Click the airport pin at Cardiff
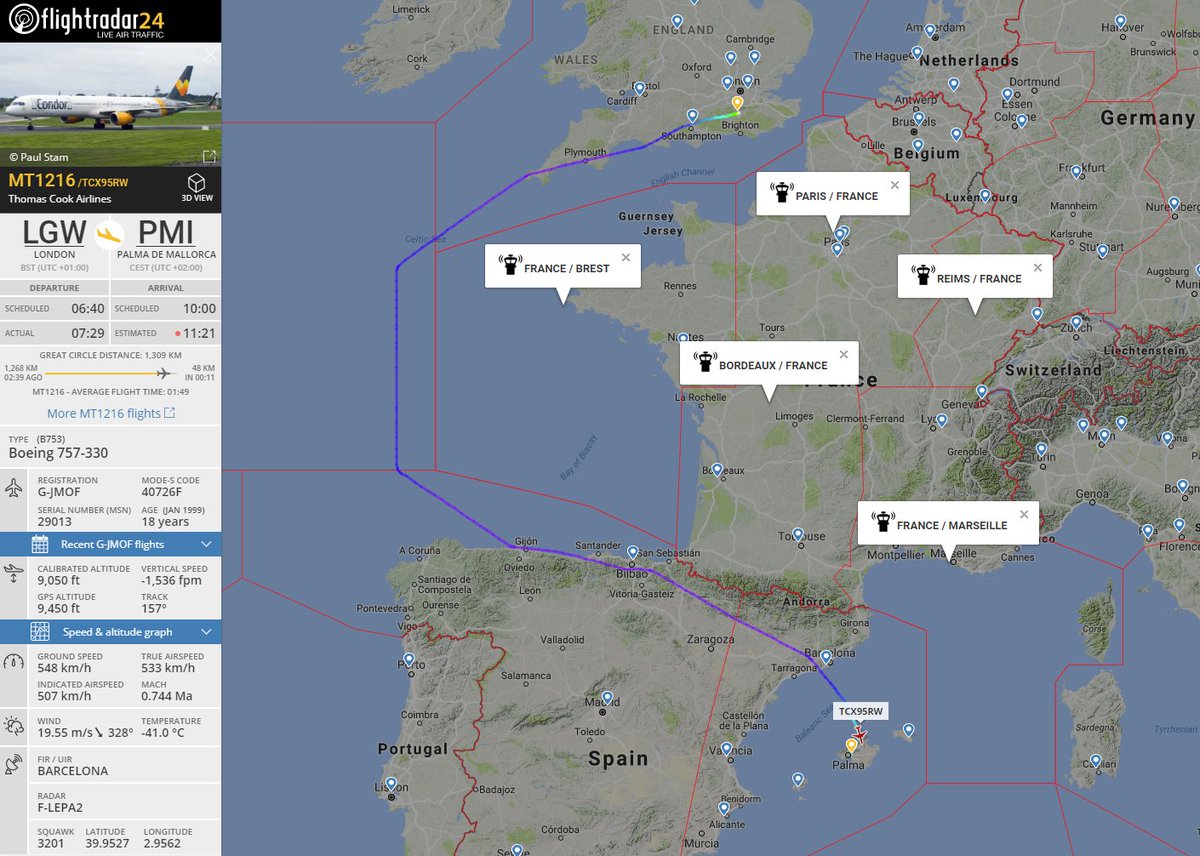 point(639,88)
